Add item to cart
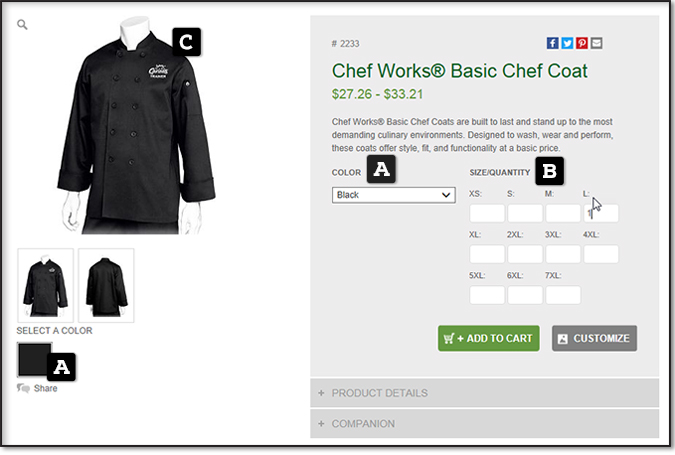Screen dimensions: 675x455 489,338
